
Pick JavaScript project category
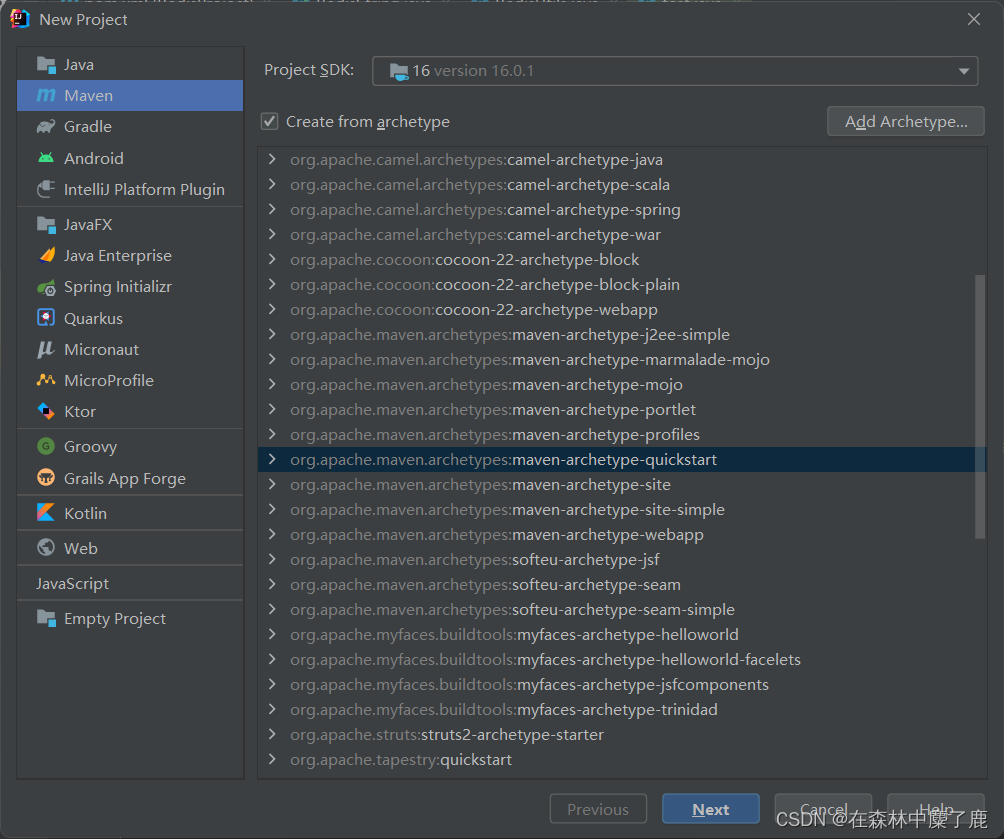coord(130,583)
